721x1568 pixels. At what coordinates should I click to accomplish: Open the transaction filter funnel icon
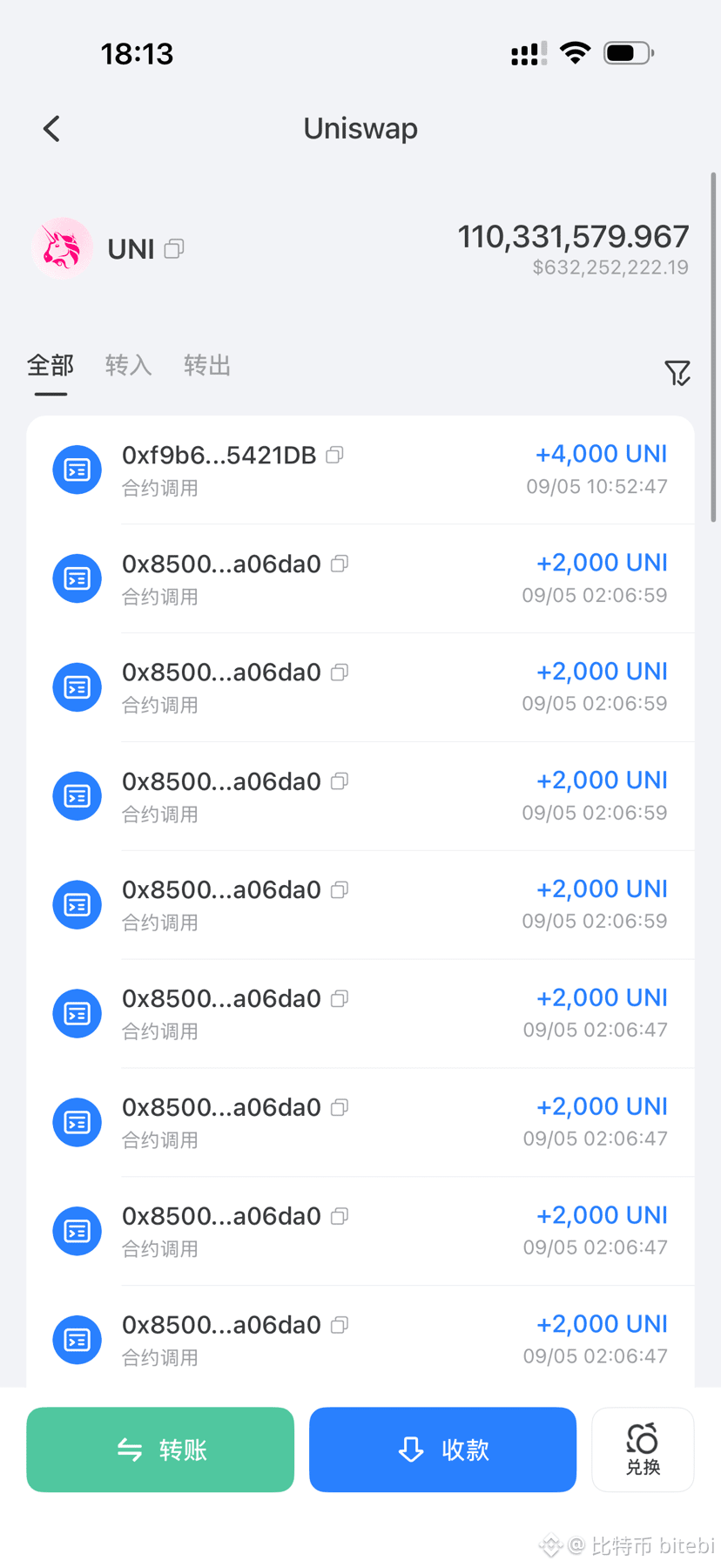(x=677, y=373)
